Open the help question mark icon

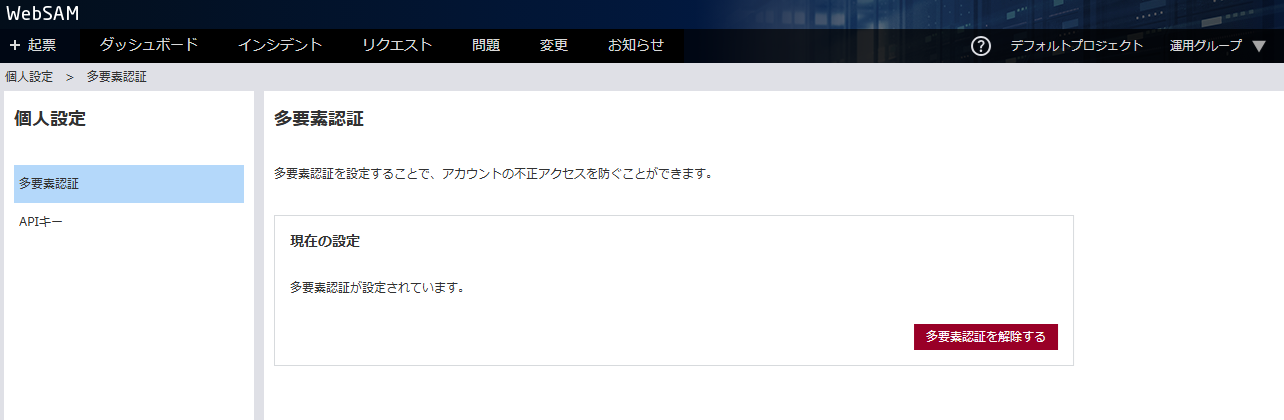pyautogui.click(x=981, y=46)
